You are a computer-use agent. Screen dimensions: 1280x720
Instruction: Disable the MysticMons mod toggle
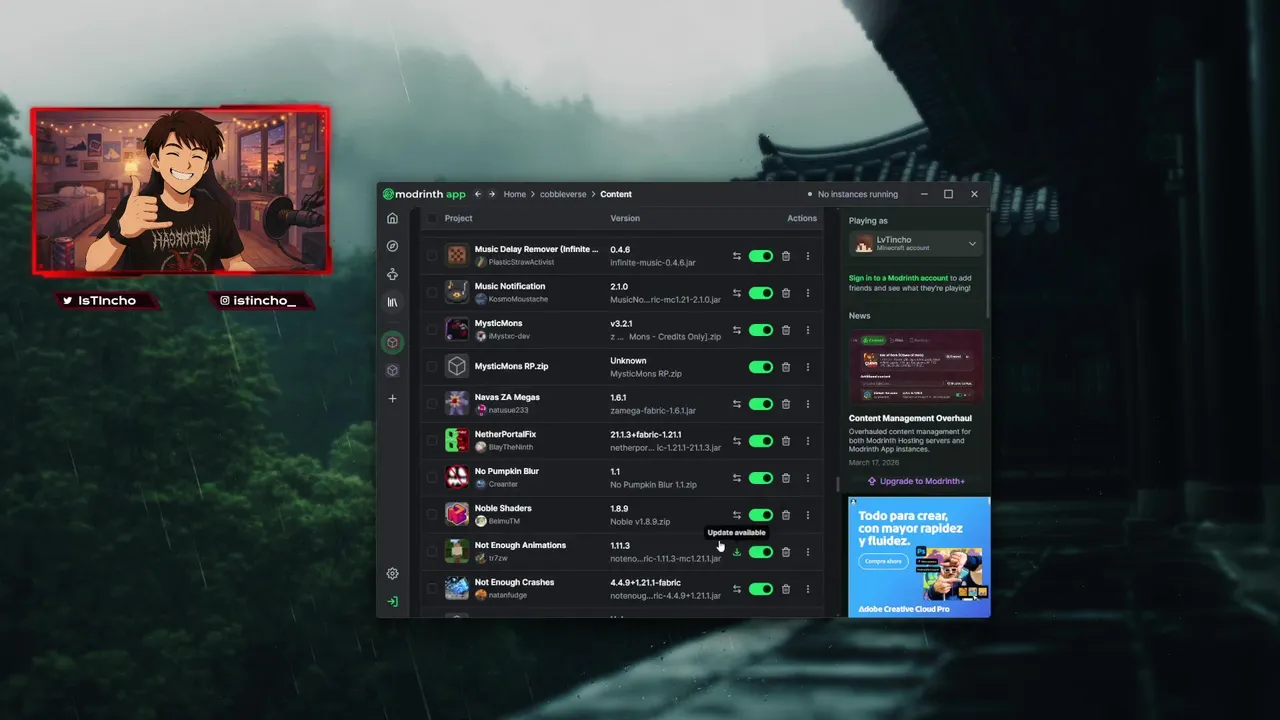761,330
